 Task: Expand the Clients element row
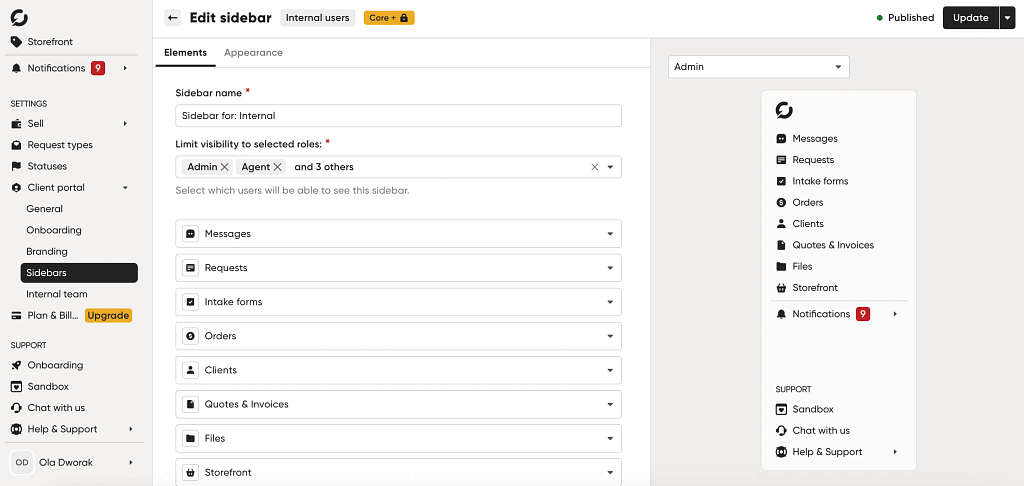coord(610,370)
